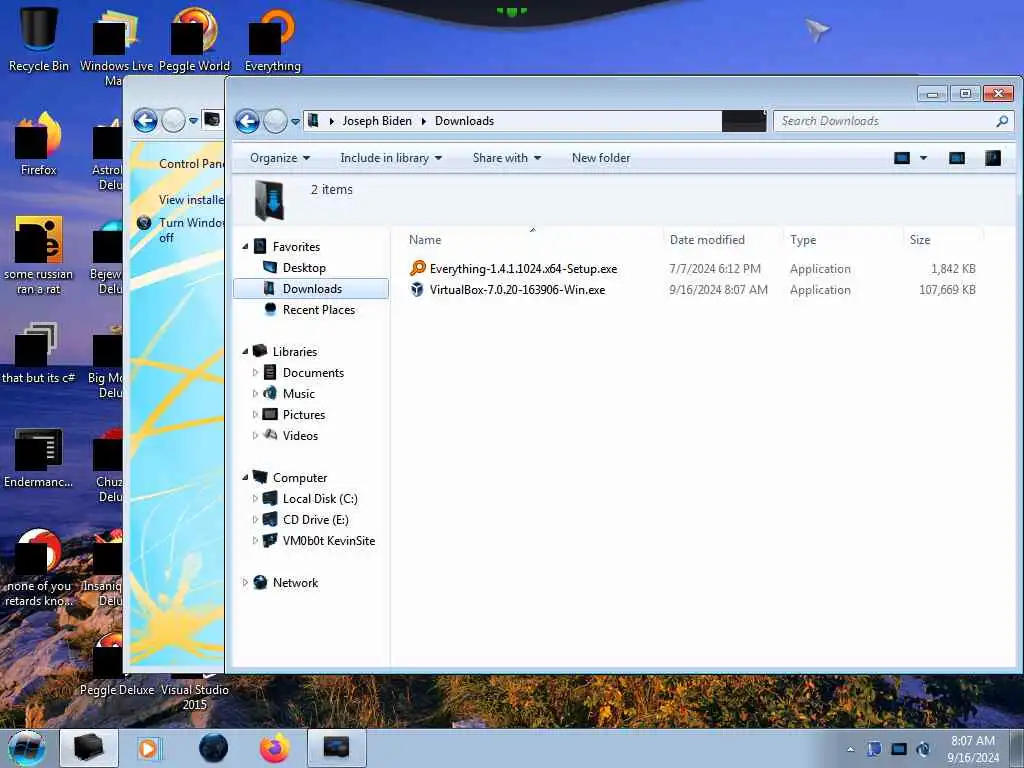1024x768 pixels.
Task: Sort files by the Size column header
Action: point(942,240)
